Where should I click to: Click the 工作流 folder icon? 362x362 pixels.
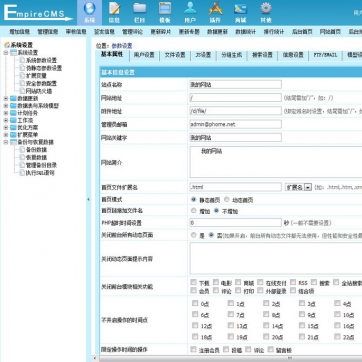(x=13, y=120)
